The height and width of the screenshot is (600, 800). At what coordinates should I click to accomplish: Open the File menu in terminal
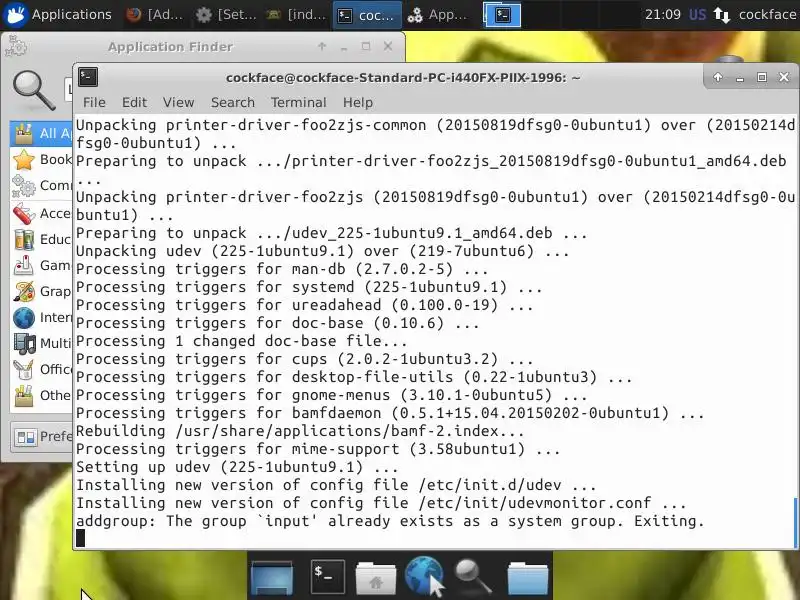tap(94, 103)
